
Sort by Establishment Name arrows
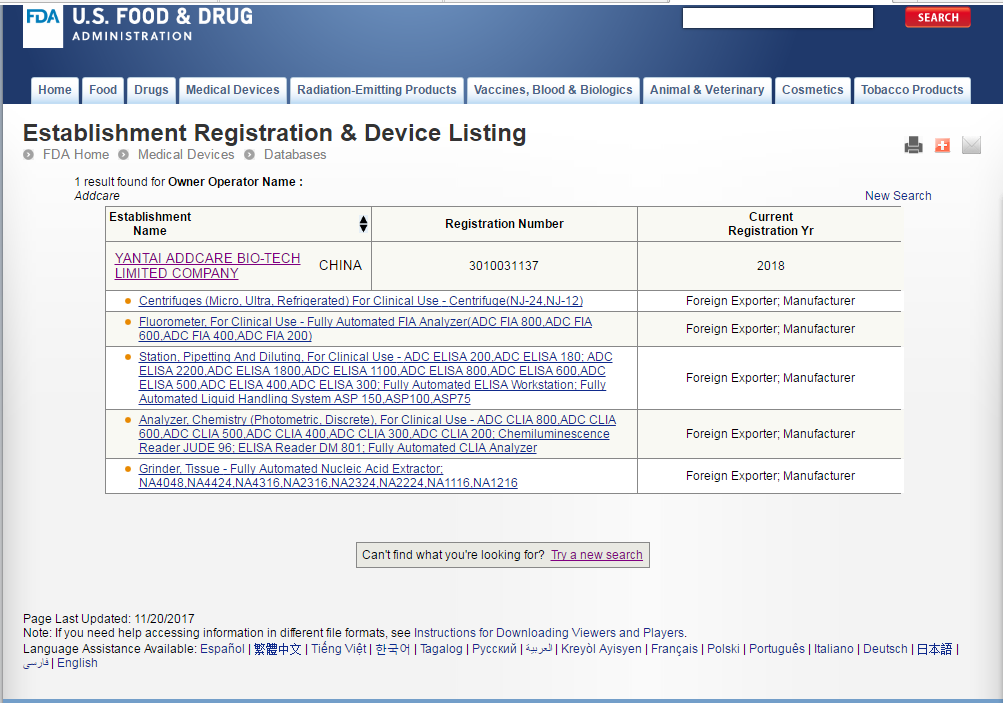[x=363, y=224]
